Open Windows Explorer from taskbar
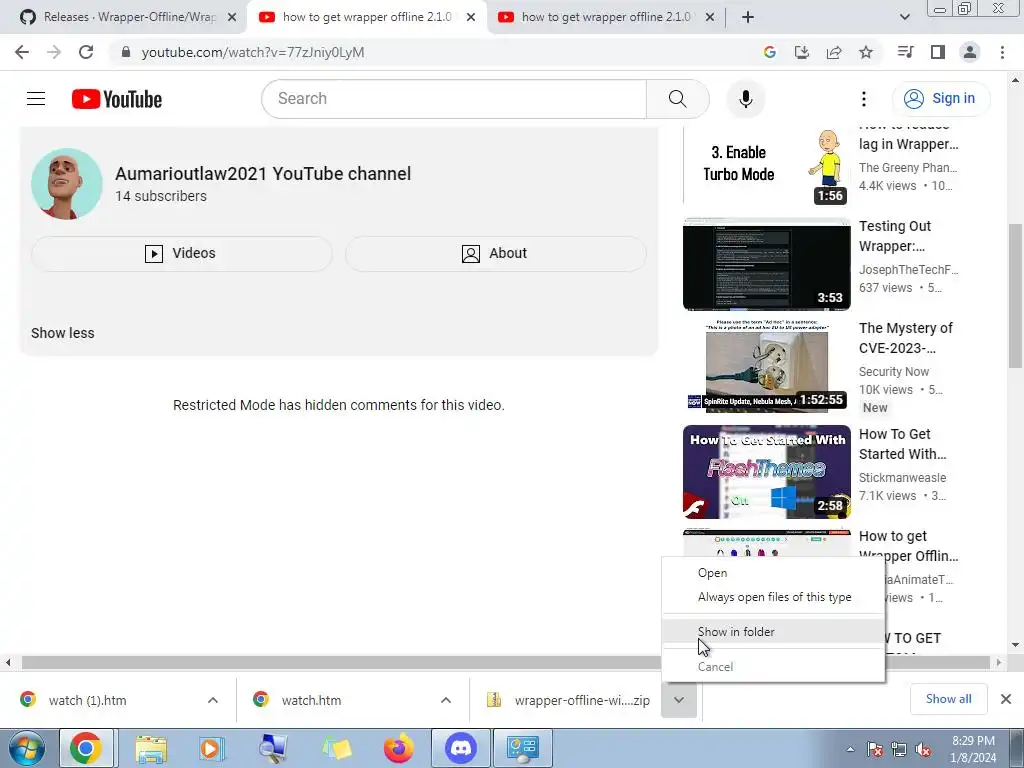The image size is (1024, 768). pyautogui.click(x=151, y=748)
